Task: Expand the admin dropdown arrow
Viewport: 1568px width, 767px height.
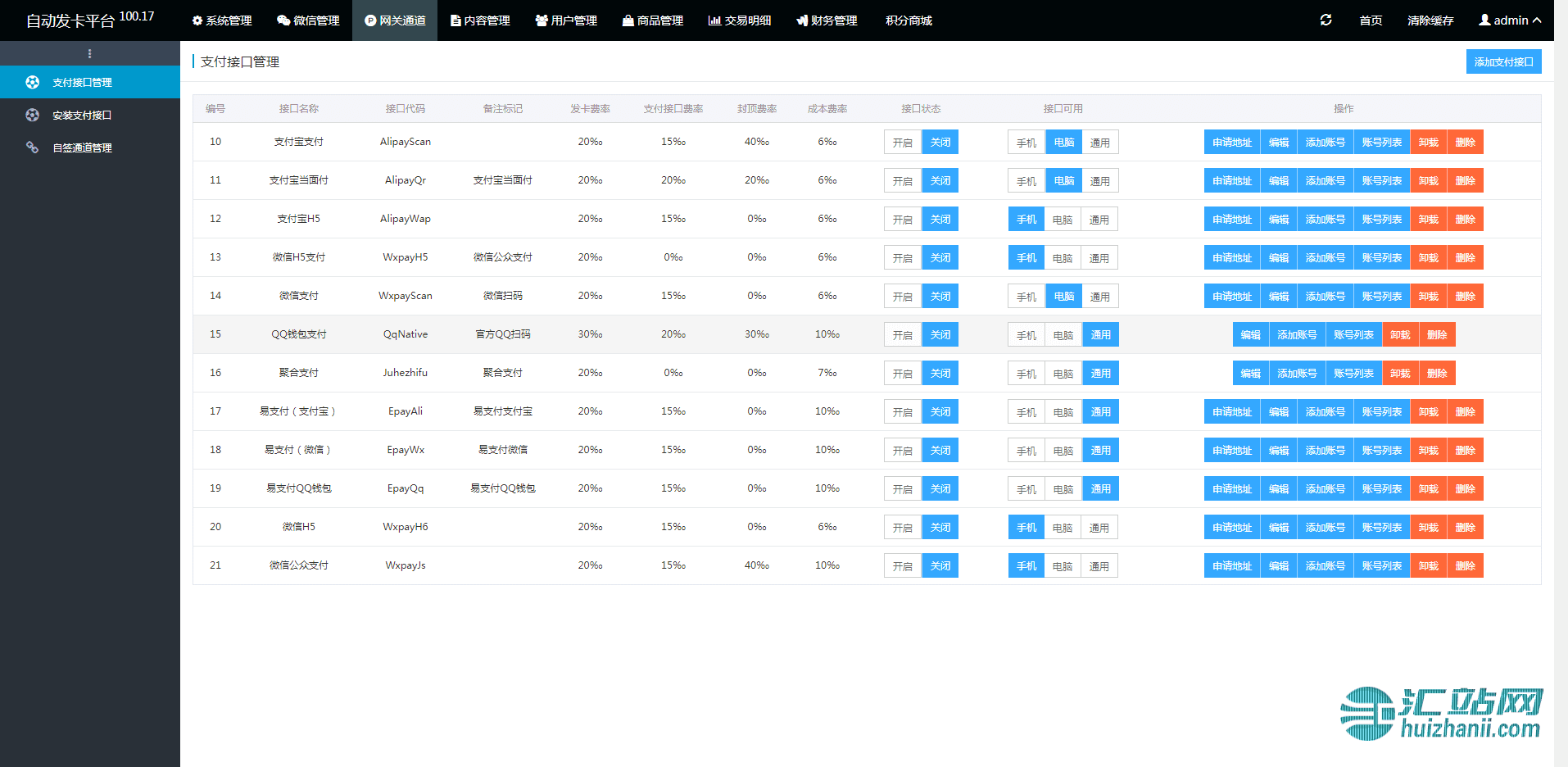Action: pyautogui.click(x=1537, y=20)
